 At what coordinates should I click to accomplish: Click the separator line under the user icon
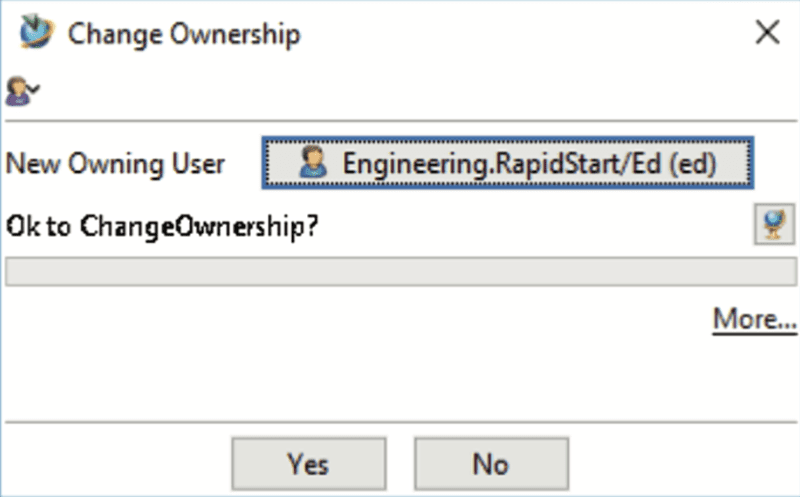click(401, 121)
